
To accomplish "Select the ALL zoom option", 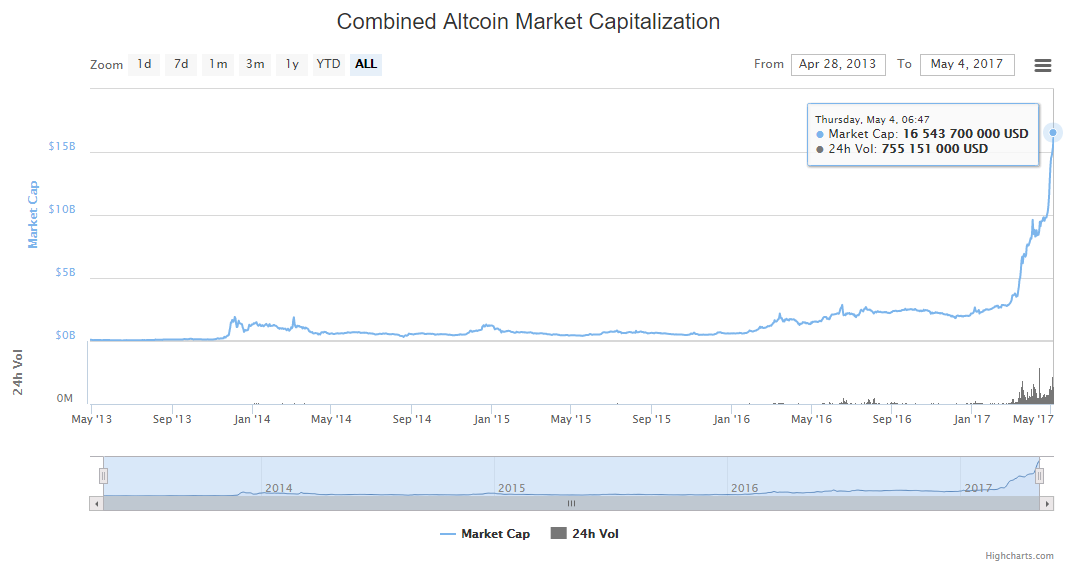I will 366,65.
